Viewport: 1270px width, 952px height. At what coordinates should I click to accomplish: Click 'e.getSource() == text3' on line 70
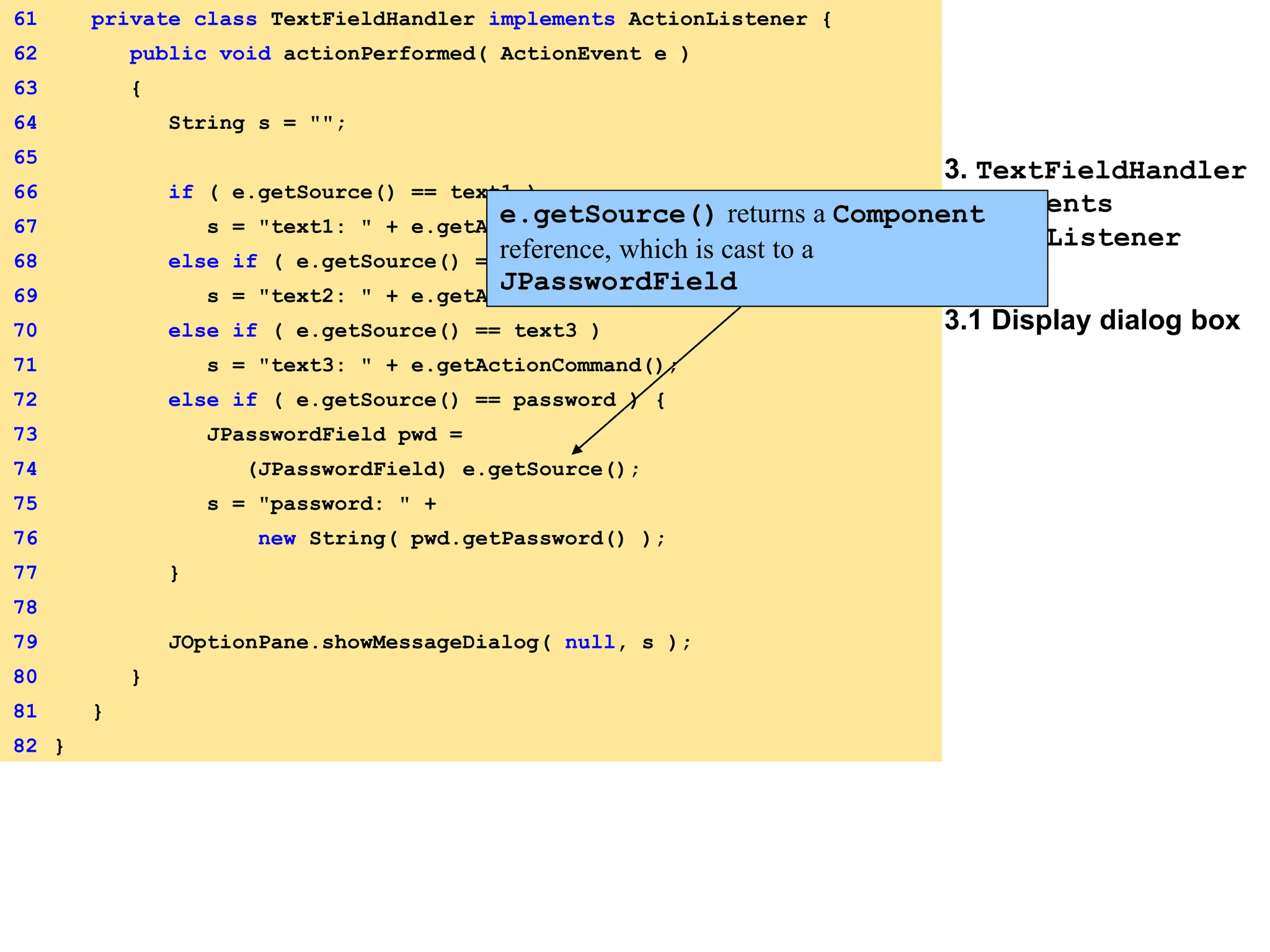pyautogui.click(x=437, y=331)
